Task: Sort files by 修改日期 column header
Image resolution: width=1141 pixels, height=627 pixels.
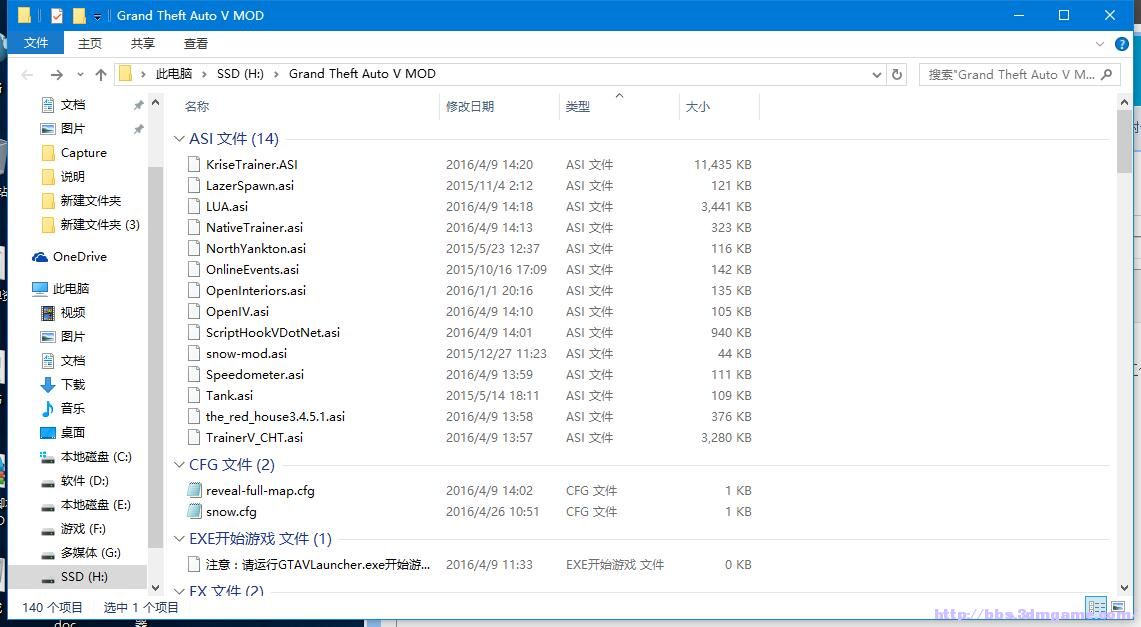Action: [x=470, y=106]
